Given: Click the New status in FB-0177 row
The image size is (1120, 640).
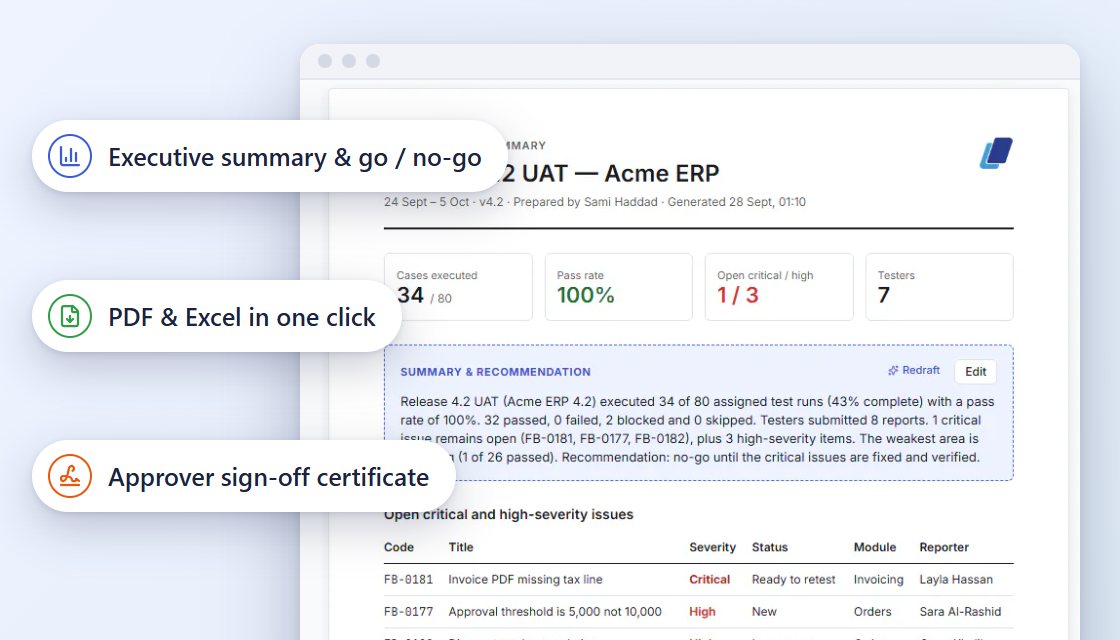Looking at the screenshot, I should pyautogui.click(x=764, y=611).
